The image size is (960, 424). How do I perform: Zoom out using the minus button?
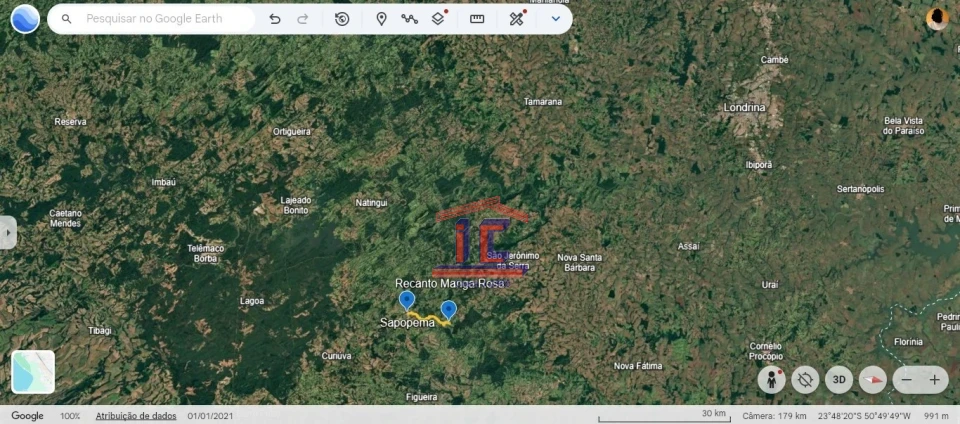click(907, 380)
